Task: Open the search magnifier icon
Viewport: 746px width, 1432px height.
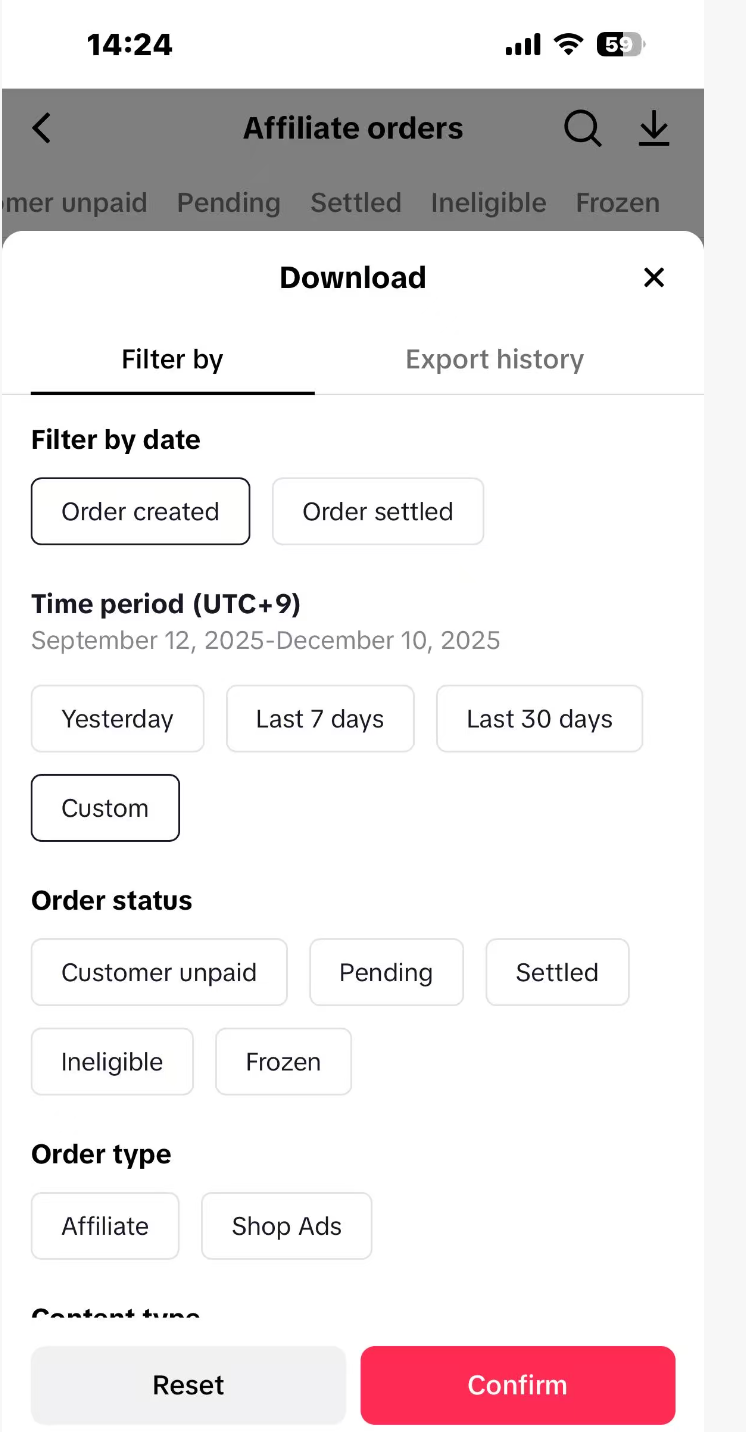Action: pos(582,128)
